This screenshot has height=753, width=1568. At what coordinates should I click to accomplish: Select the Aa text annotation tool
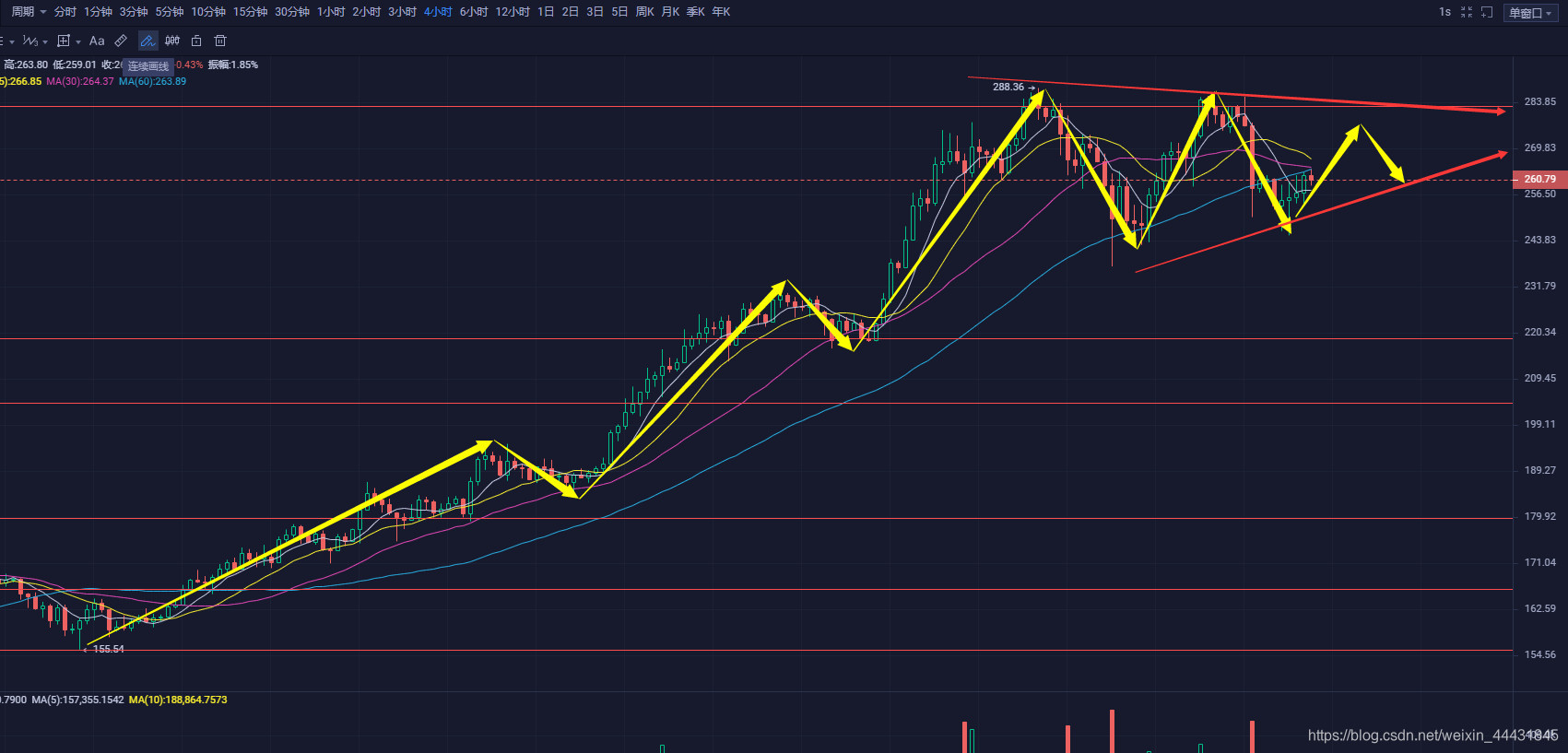97,41
